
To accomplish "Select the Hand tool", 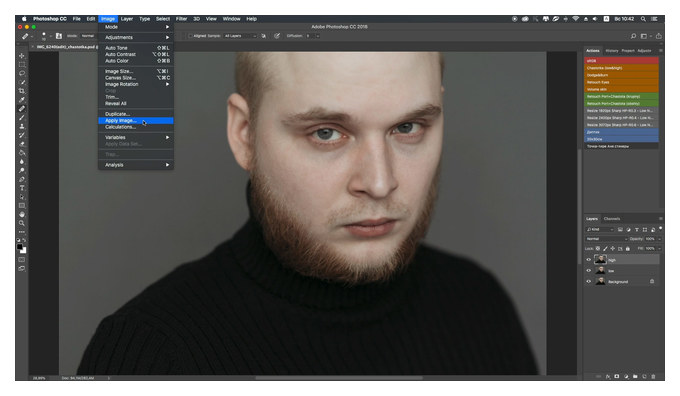I will [22, 214].
